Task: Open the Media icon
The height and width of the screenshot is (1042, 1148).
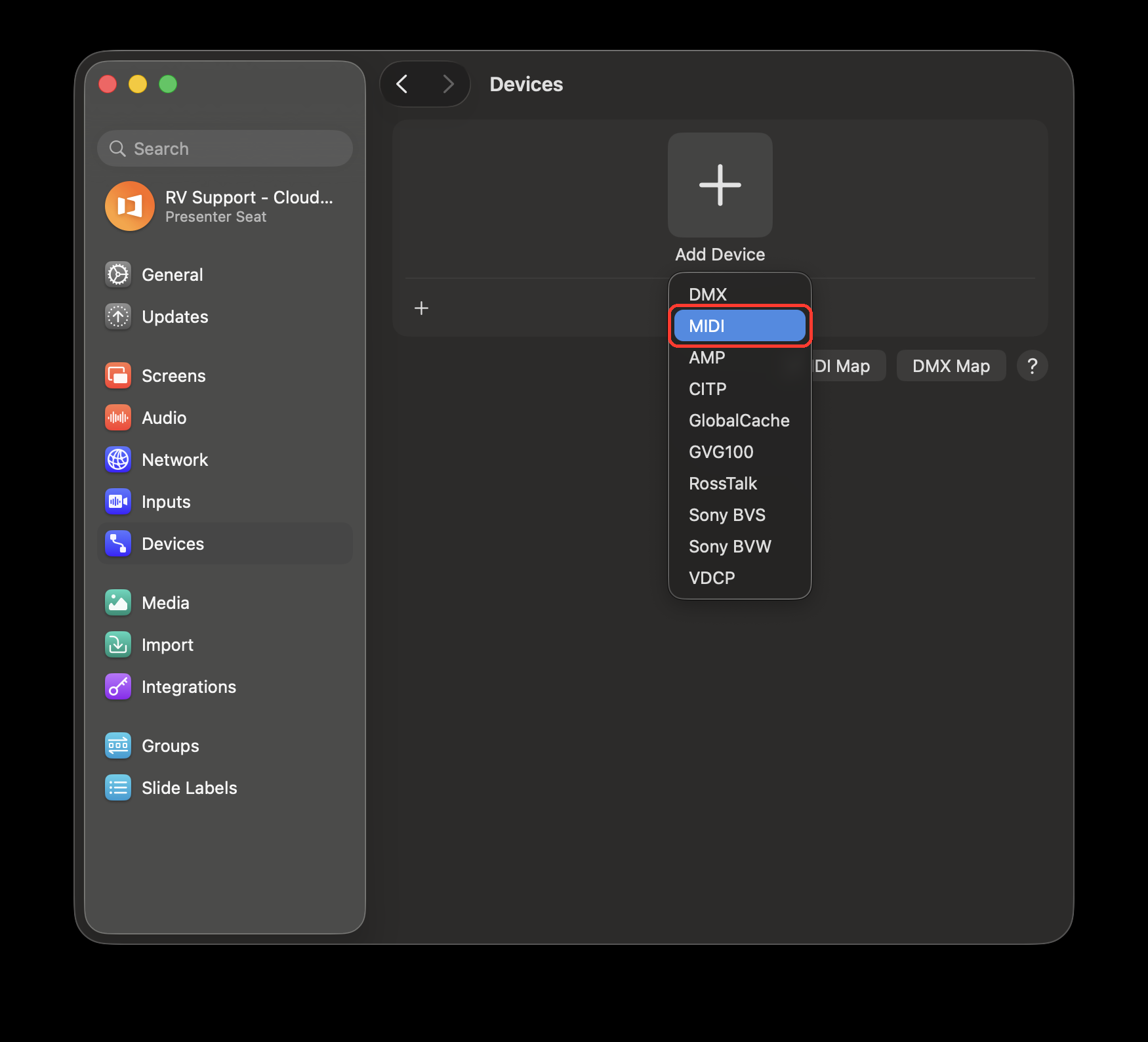Action: [x=118, y=602]
